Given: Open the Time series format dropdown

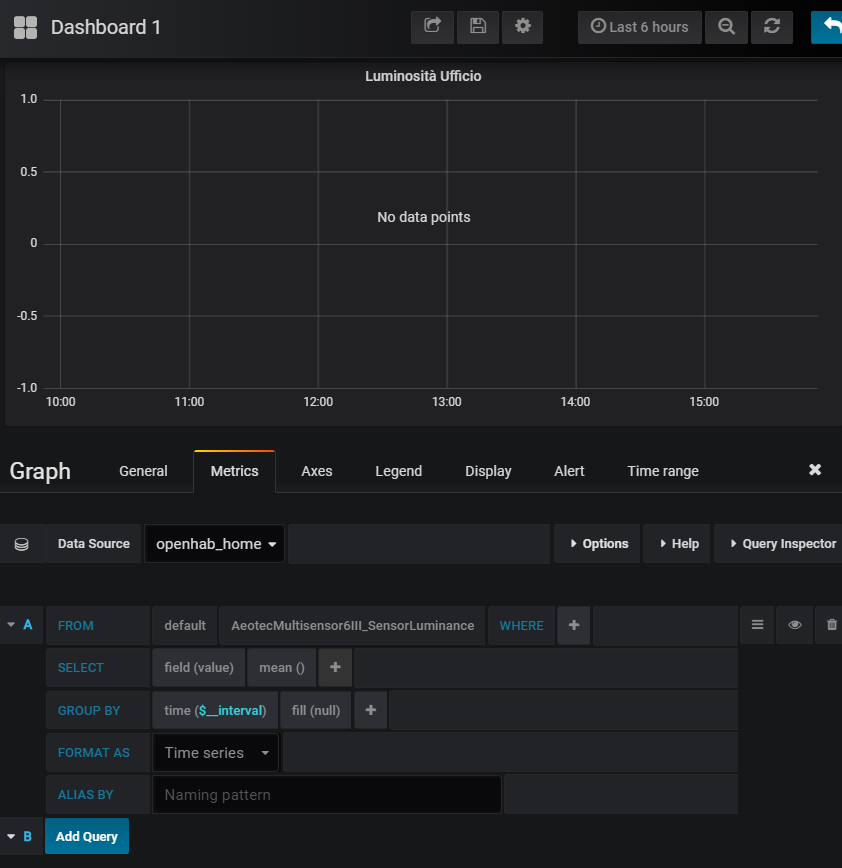Looking at the screenshot, I should click(215, 752).
